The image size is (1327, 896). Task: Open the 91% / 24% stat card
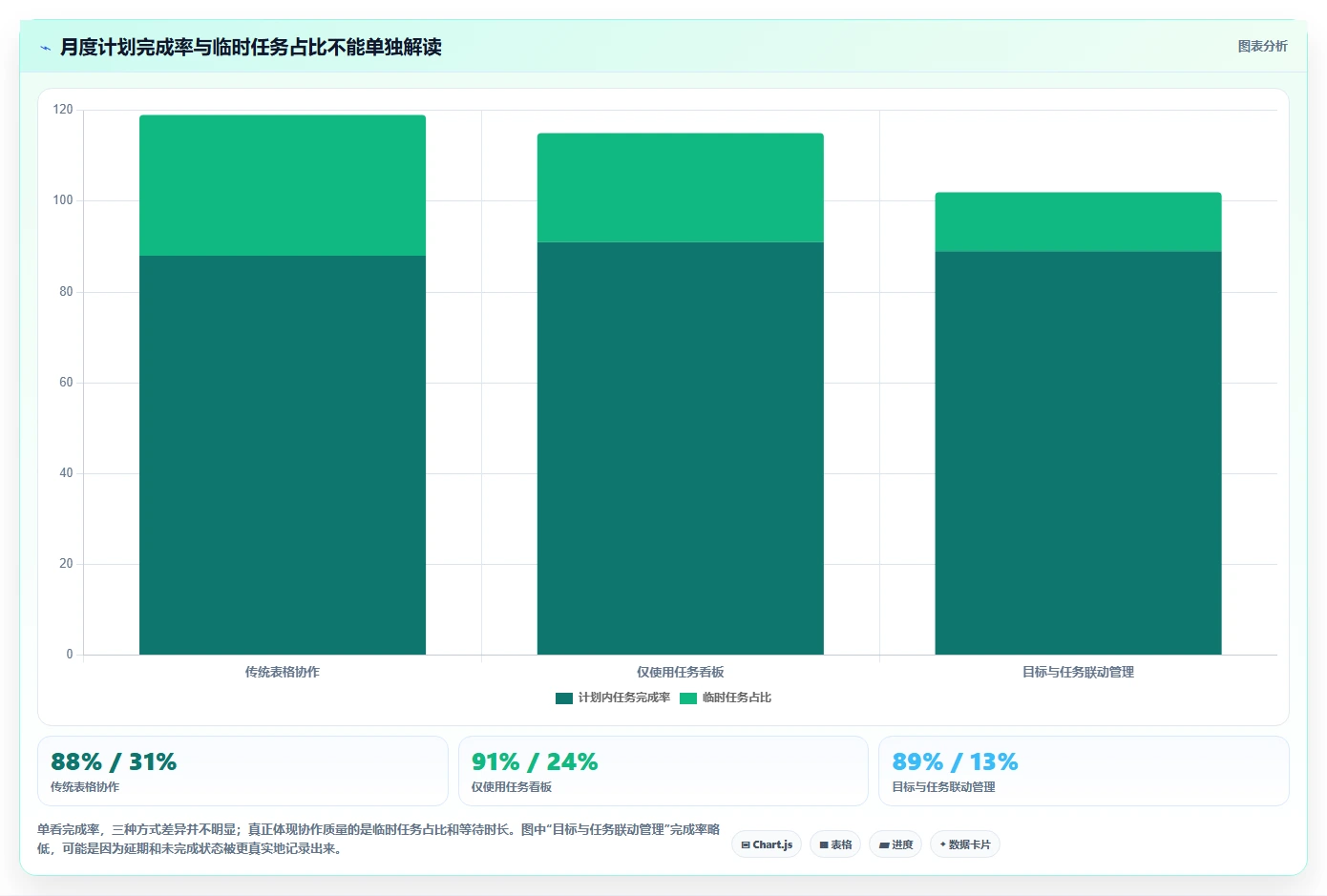(663, 771)
